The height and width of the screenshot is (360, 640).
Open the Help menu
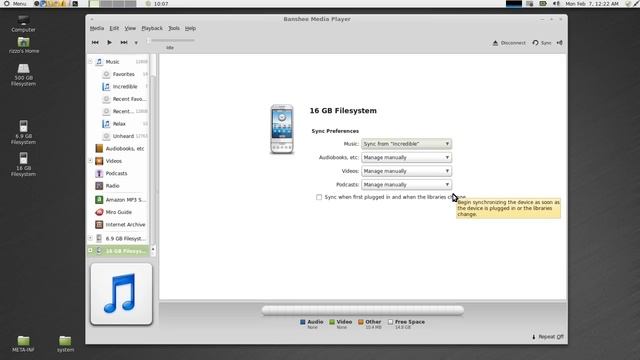[190, 28]
